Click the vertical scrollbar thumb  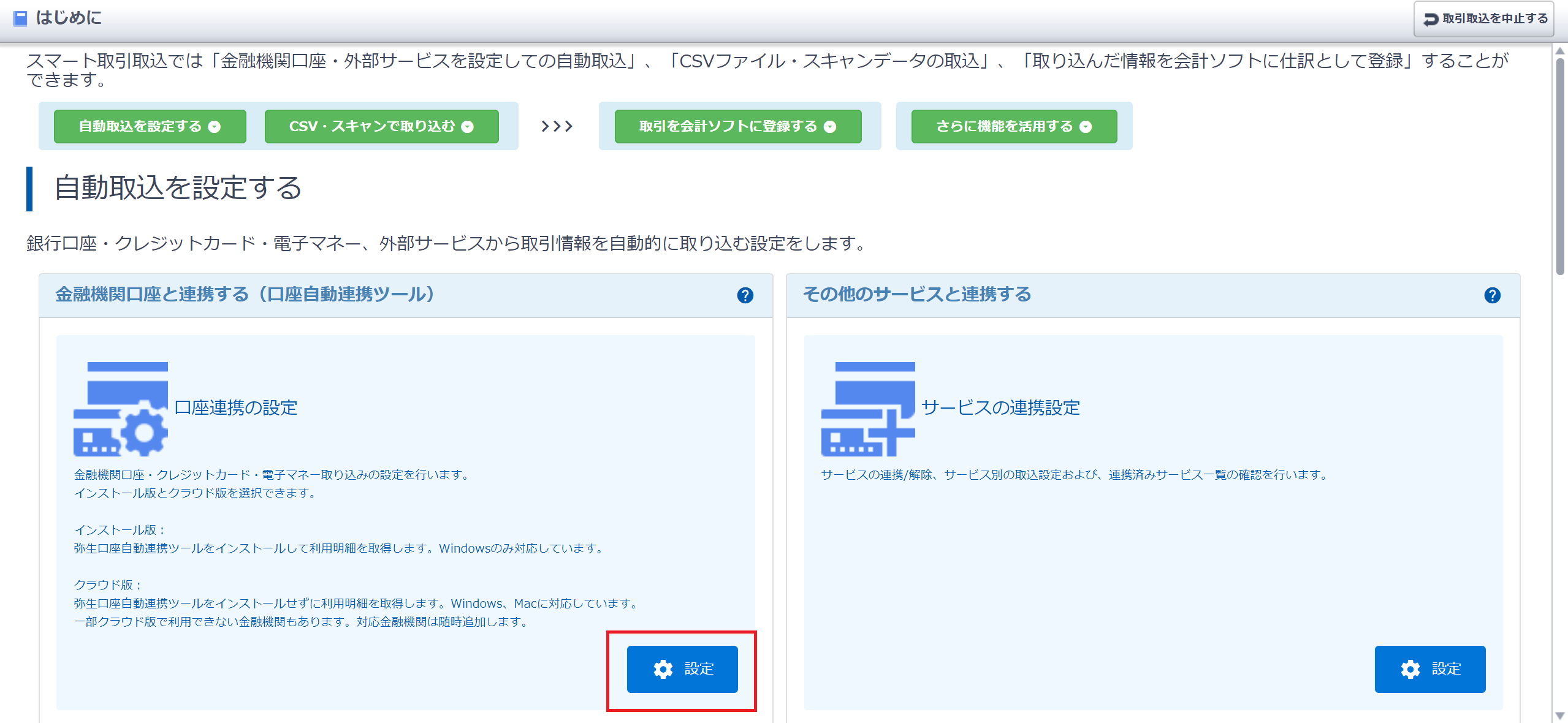1560,167
